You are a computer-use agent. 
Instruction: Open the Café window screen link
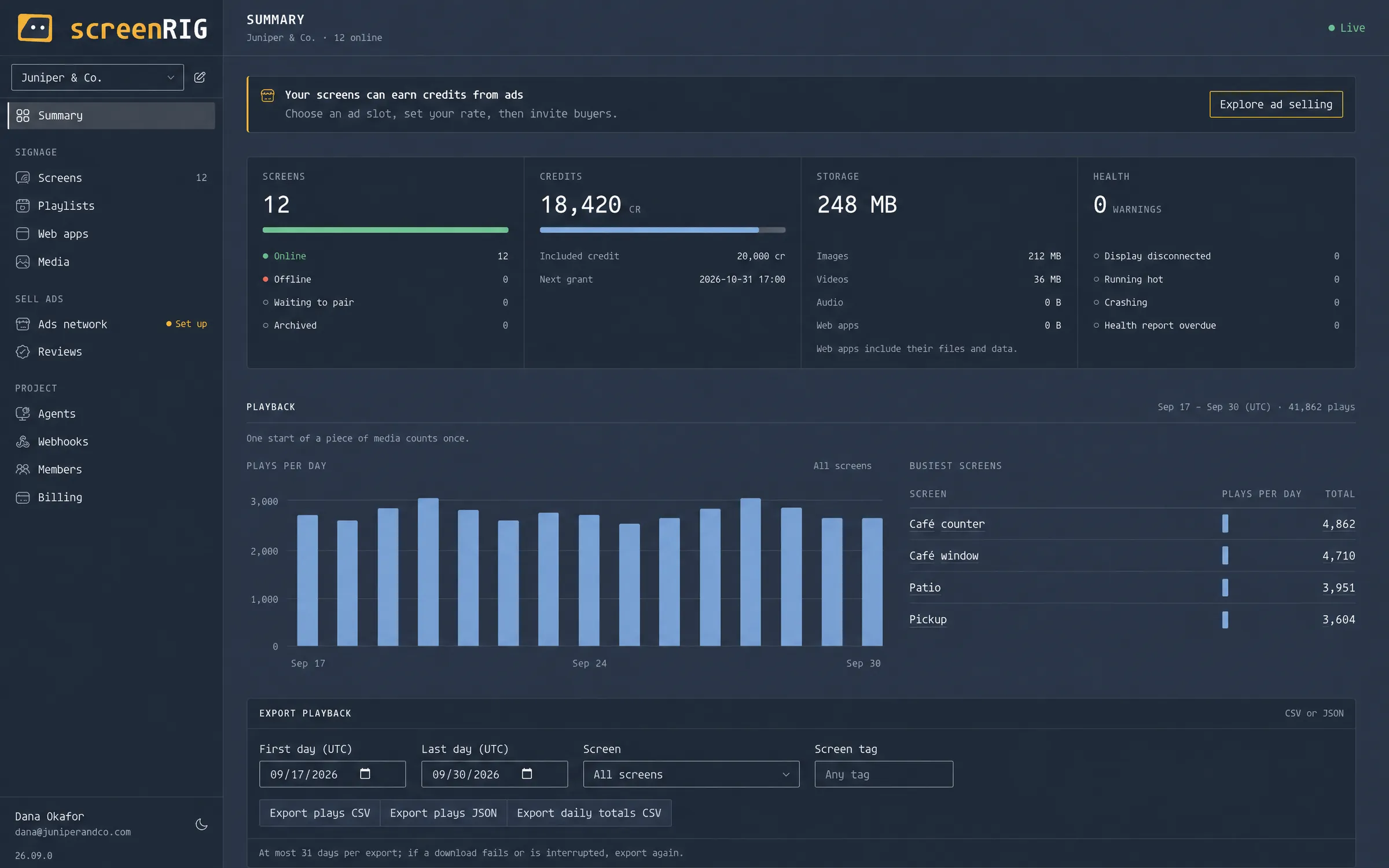tap(943, 556)
